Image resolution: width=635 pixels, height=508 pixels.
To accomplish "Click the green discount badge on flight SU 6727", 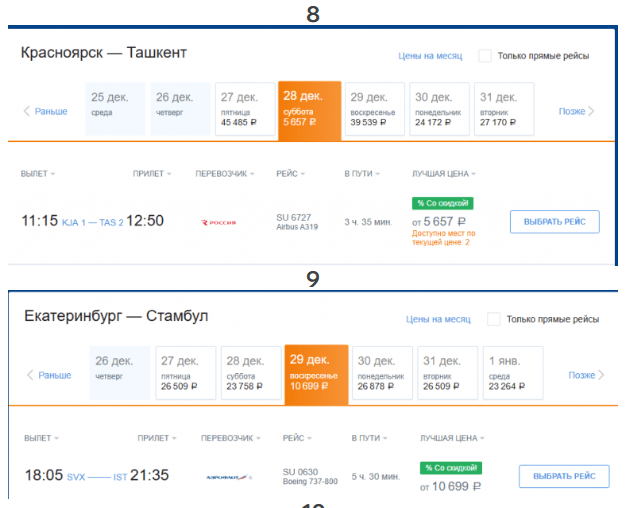I will [443, 203].
